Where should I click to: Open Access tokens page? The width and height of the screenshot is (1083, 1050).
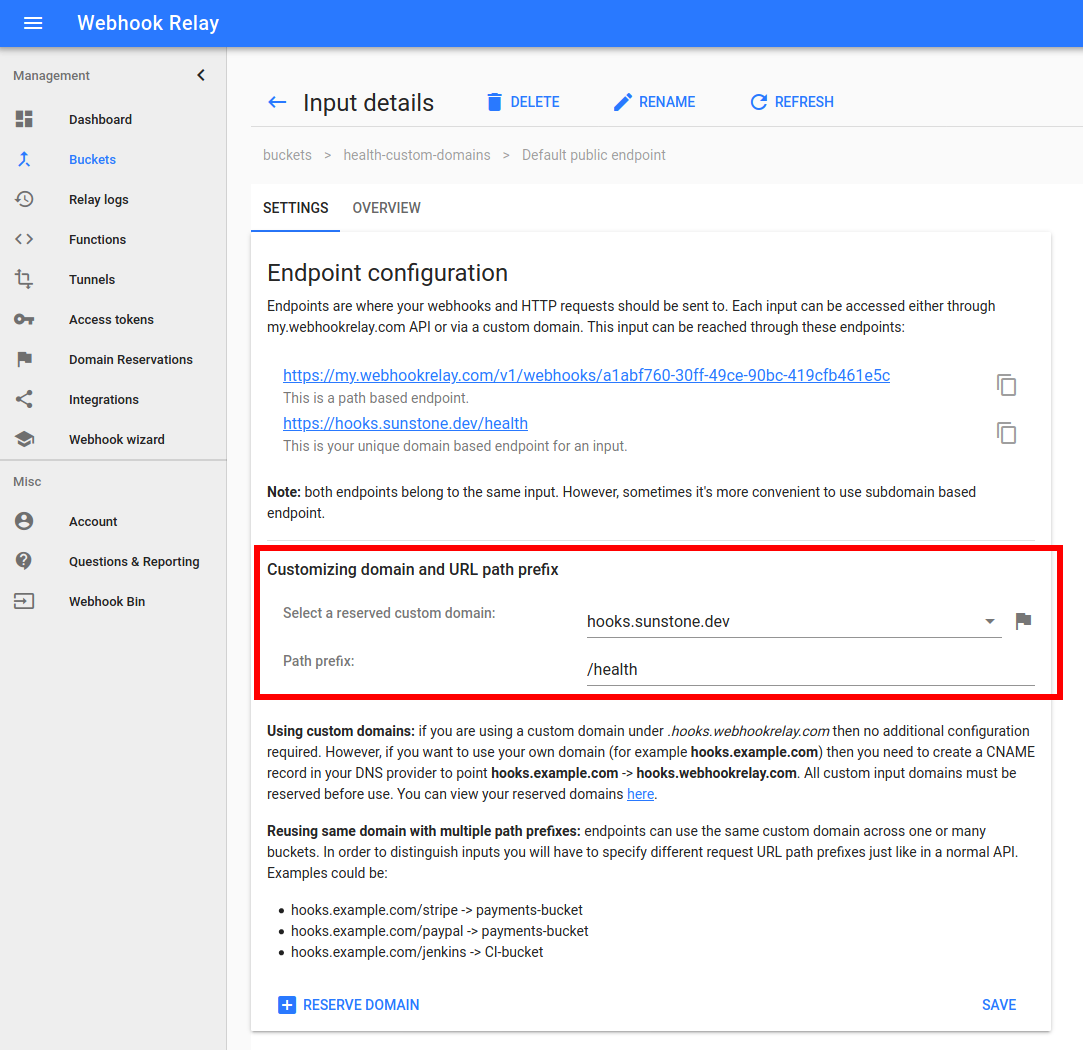point(111,320)
